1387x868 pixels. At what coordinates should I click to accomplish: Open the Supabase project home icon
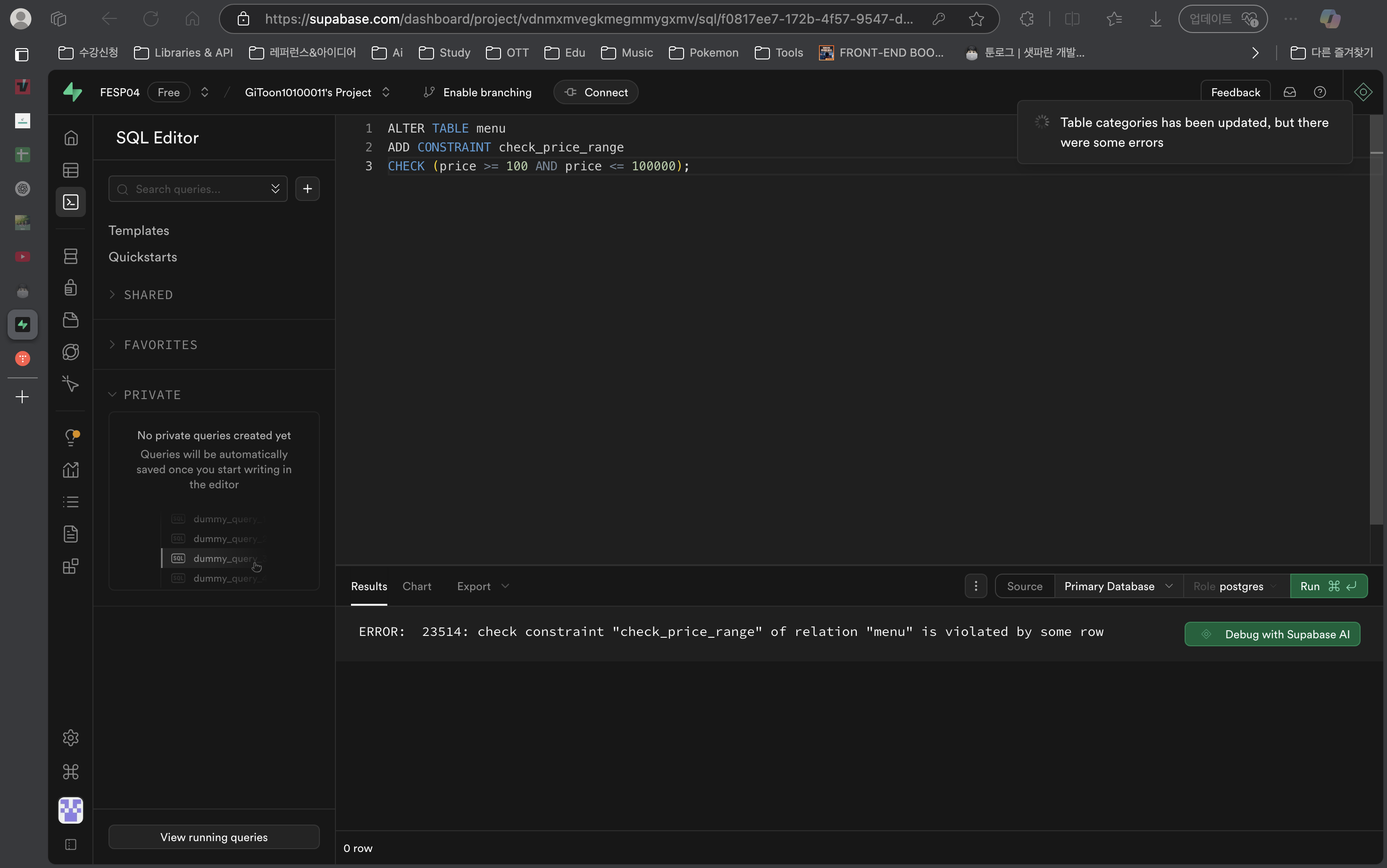pyautogui.click(x=71, y=138)
